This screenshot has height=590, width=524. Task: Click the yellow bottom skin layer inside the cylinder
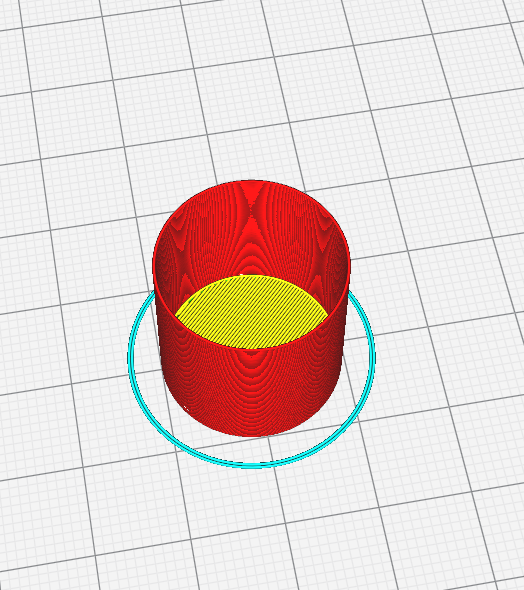[x=251, y=312]
